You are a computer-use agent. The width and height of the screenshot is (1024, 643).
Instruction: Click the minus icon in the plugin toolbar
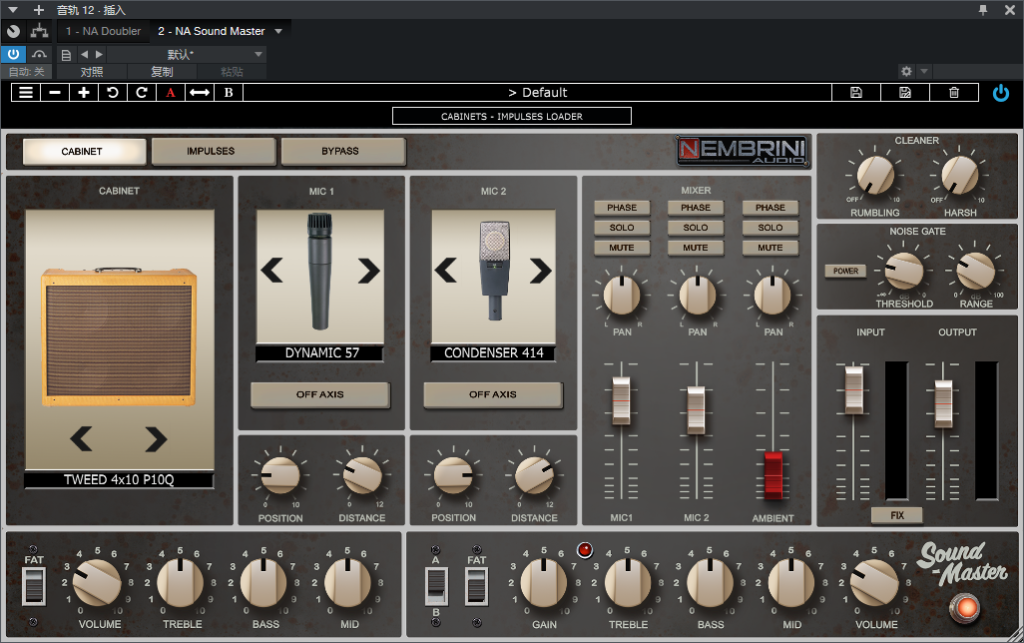click(x=55, y=93)
